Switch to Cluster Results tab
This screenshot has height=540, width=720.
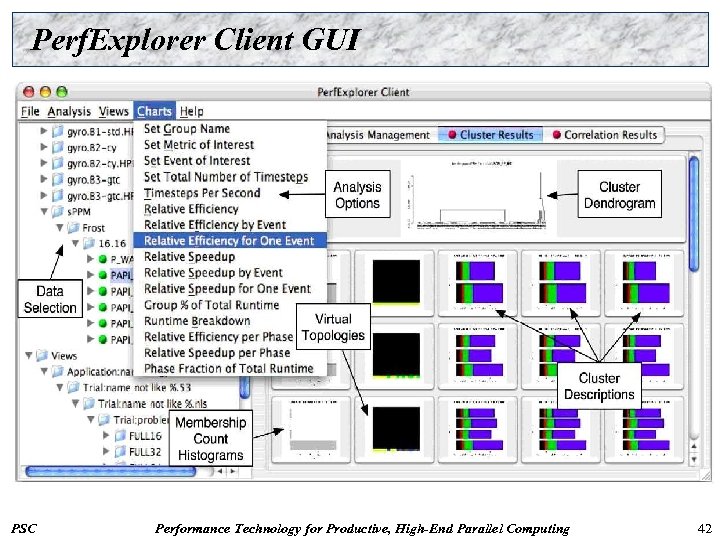tap(491, 135)
